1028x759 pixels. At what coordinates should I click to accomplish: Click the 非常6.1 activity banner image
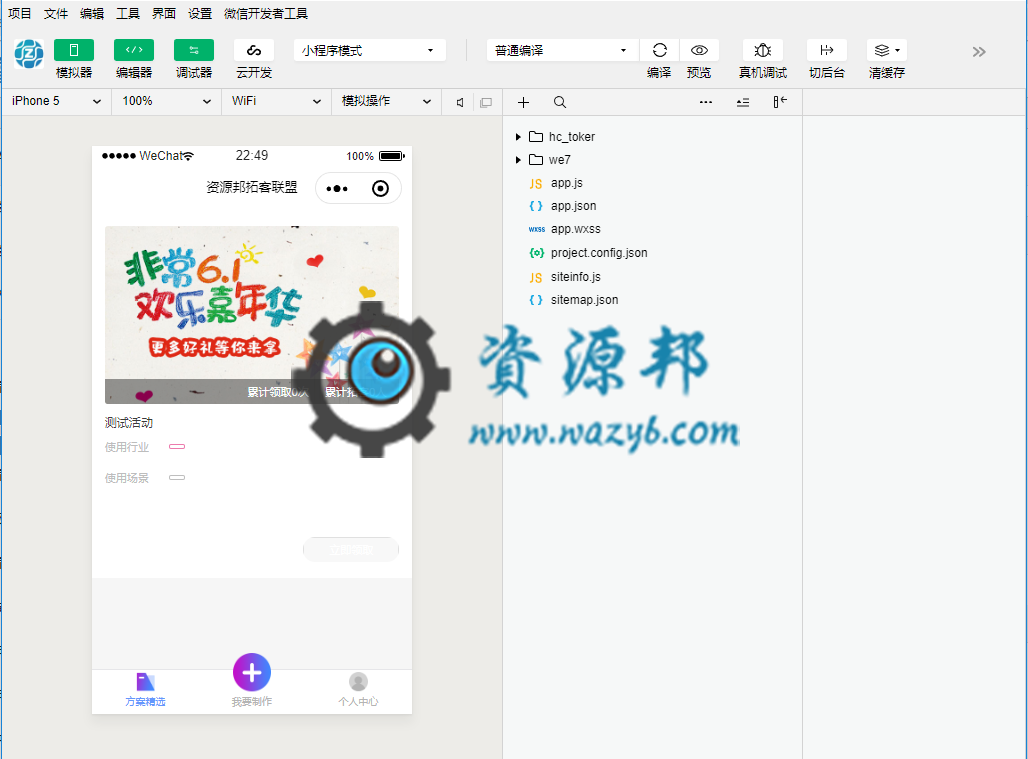click(x=252, y=315)
